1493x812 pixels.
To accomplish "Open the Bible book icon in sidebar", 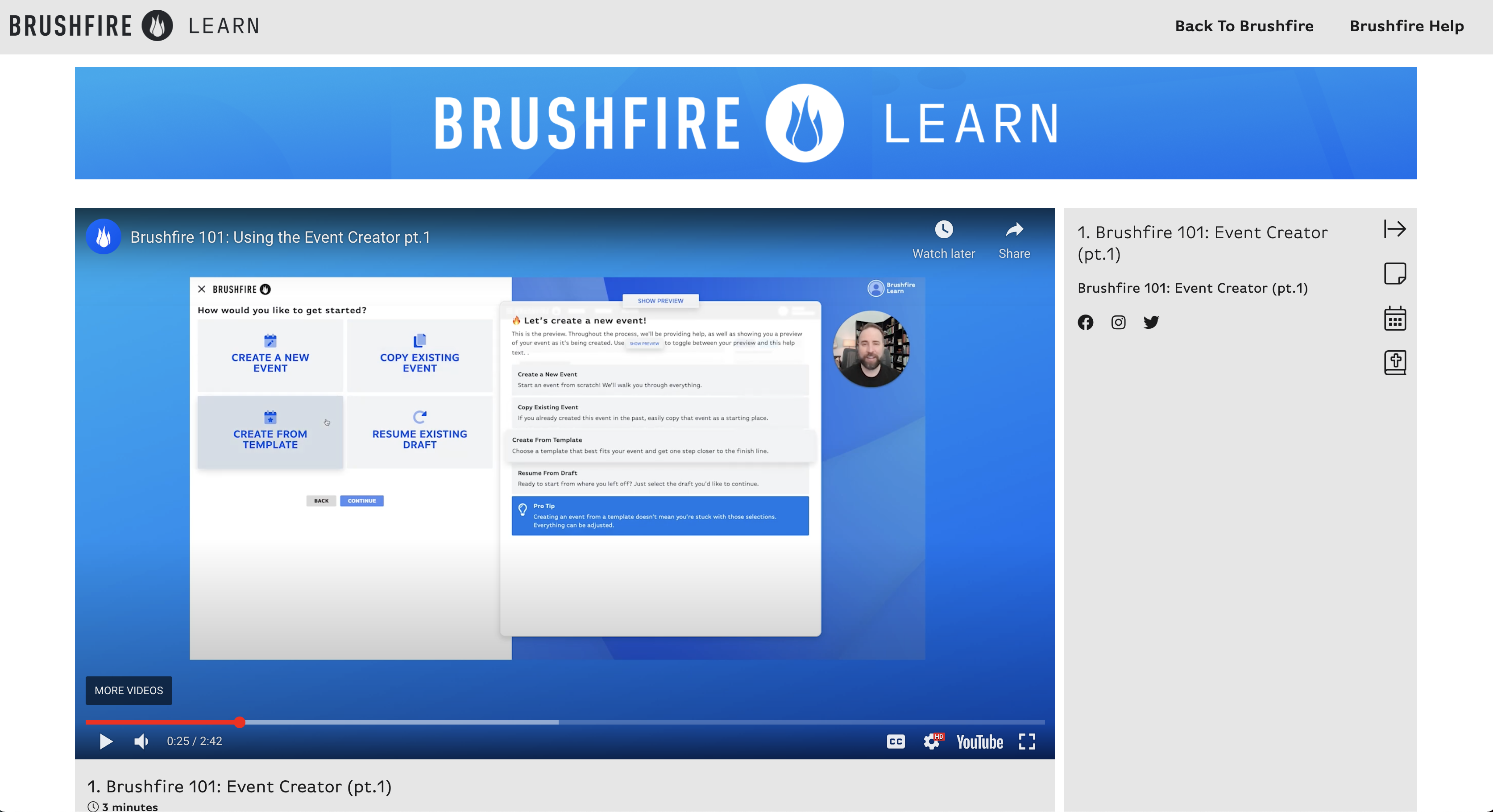I will [1394, 363].
